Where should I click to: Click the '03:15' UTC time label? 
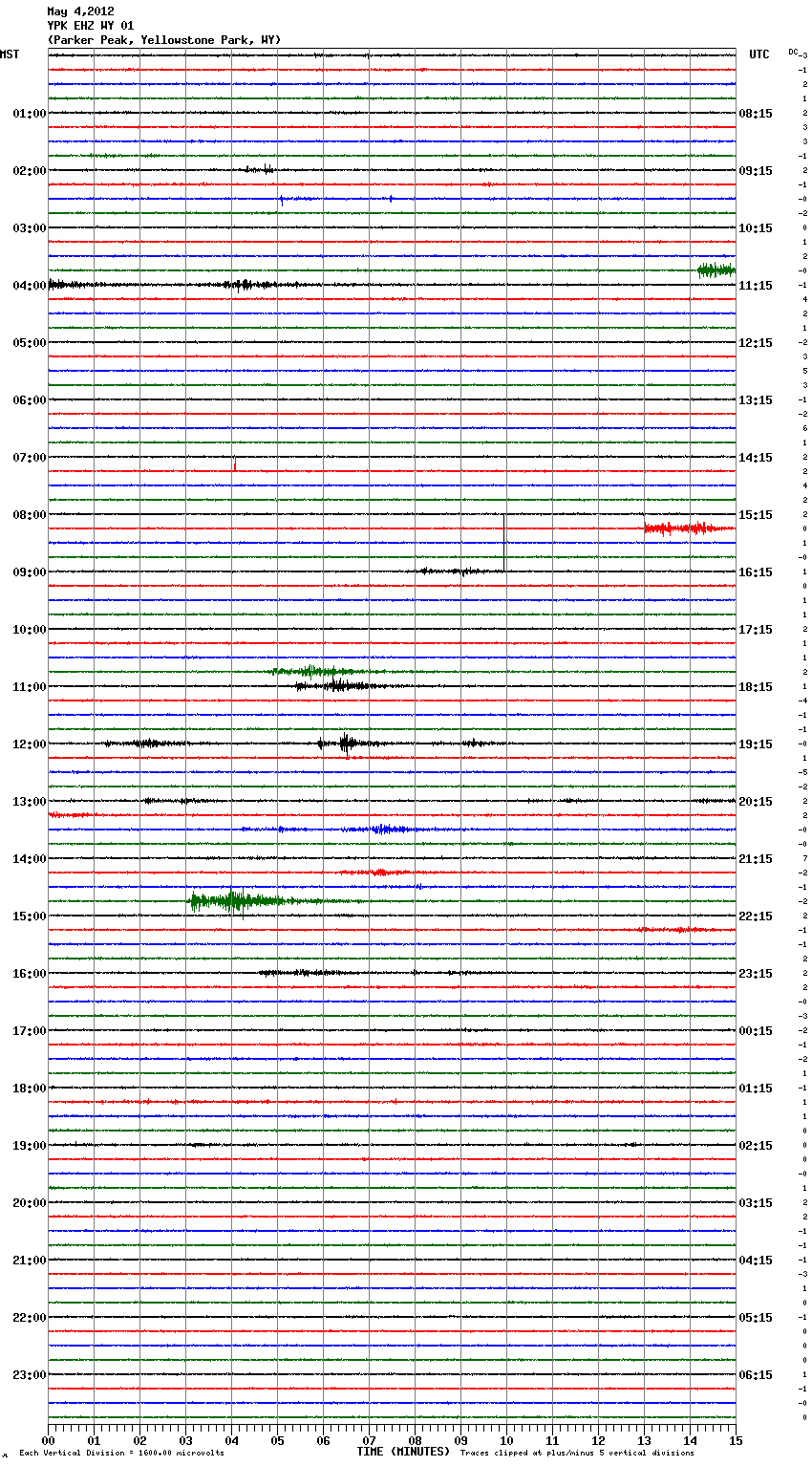(756, 1203)
